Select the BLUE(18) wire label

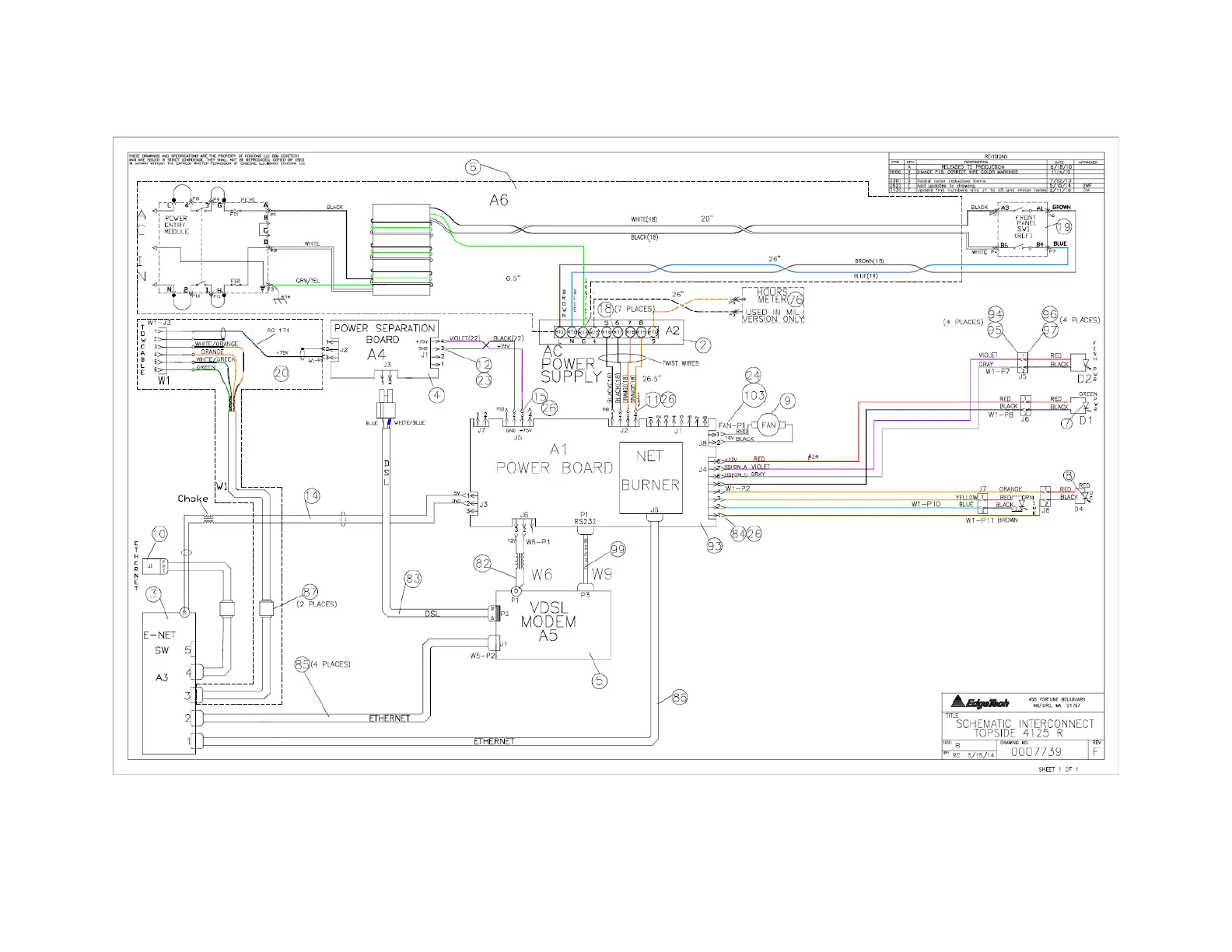[x=866, y=276]
